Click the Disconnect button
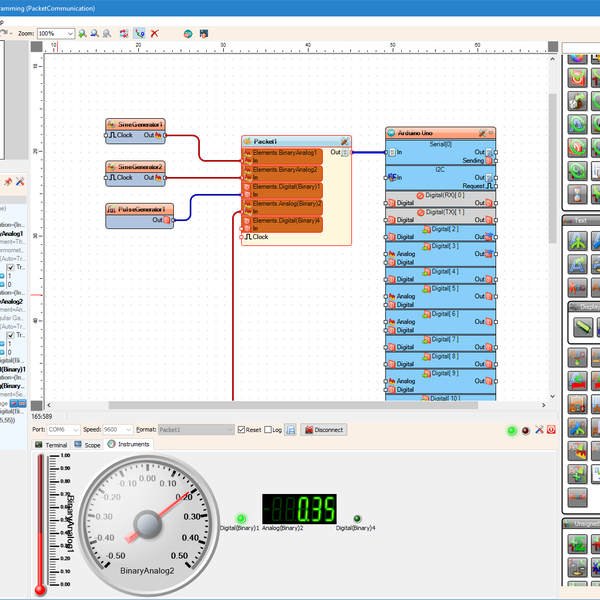The height and width of the screenshot is (600, 600). click(x=322, y=430)
